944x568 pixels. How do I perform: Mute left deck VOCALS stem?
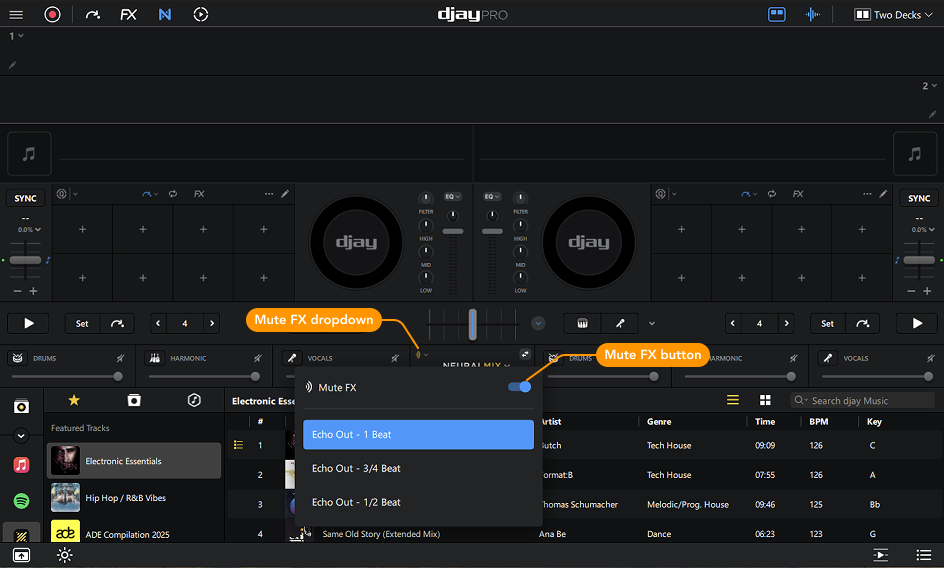[x=395, y=358]
